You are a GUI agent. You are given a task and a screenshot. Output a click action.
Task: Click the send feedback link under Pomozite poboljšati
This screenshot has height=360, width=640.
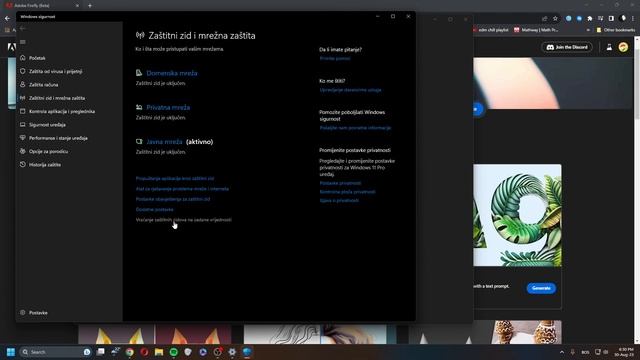point(355,128)
